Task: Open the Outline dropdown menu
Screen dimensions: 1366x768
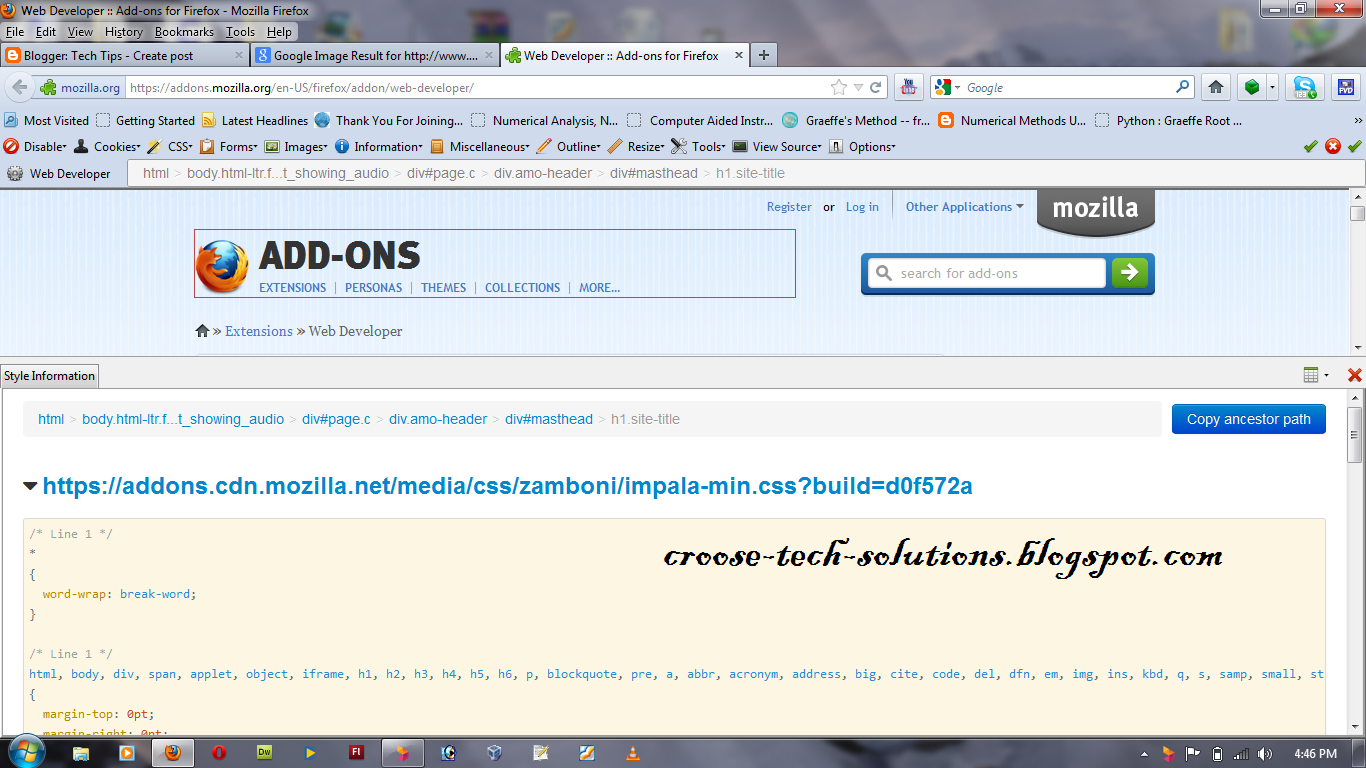Action: [x=569, y=146]
